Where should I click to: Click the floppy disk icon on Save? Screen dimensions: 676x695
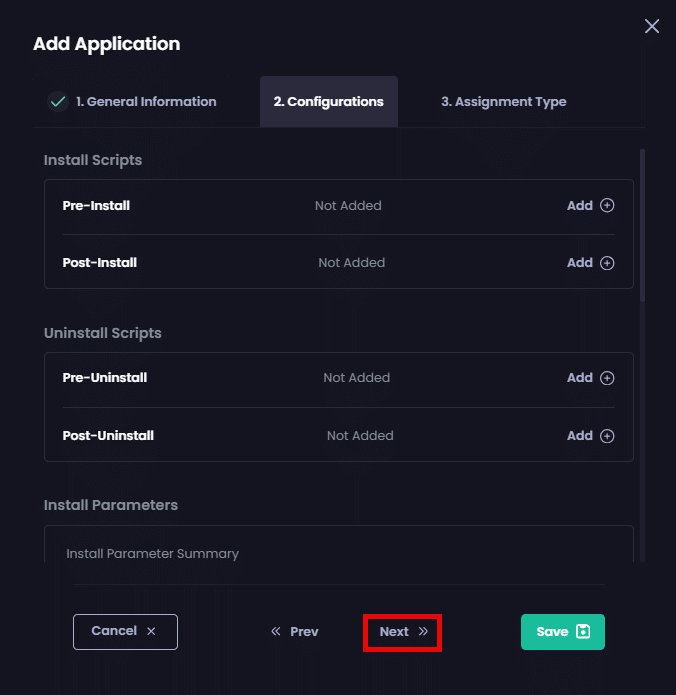click(584, 632)
